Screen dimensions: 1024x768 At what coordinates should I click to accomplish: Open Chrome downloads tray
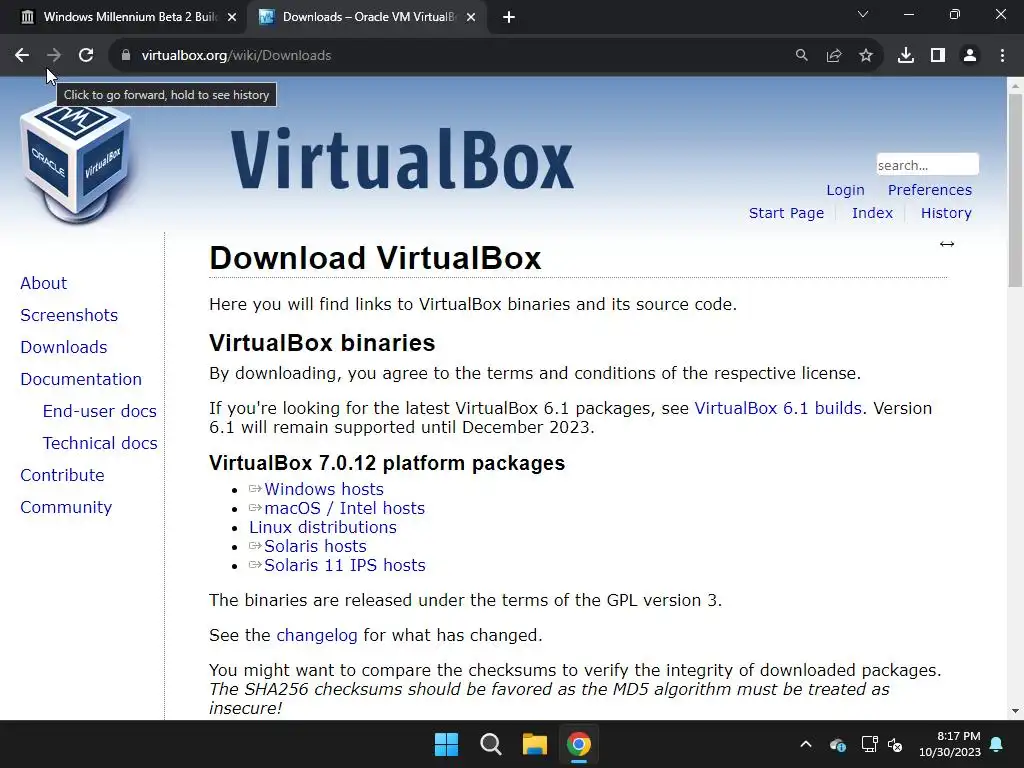(x=906, y=56)
